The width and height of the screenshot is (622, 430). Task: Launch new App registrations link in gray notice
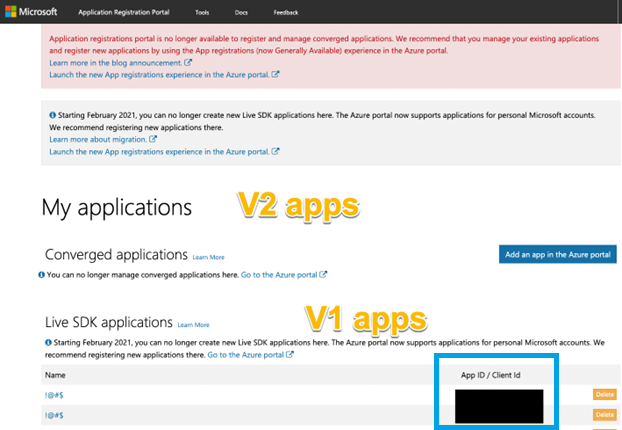tap(159, 152)
